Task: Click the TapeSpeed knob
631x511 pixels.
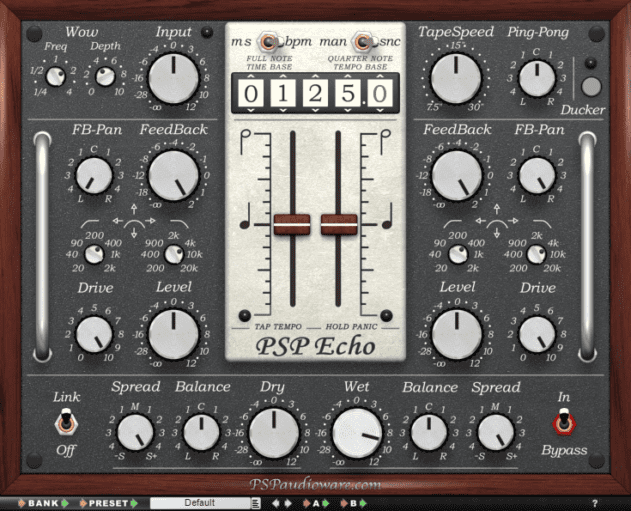Action: click(456, 78)
